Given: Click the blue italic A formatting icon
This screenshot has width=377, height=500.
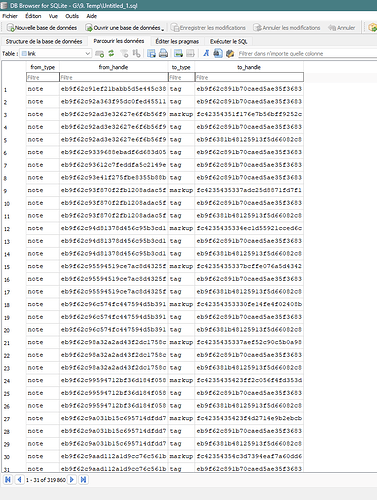Looking at the screenshot, I should tap(206, 53).
